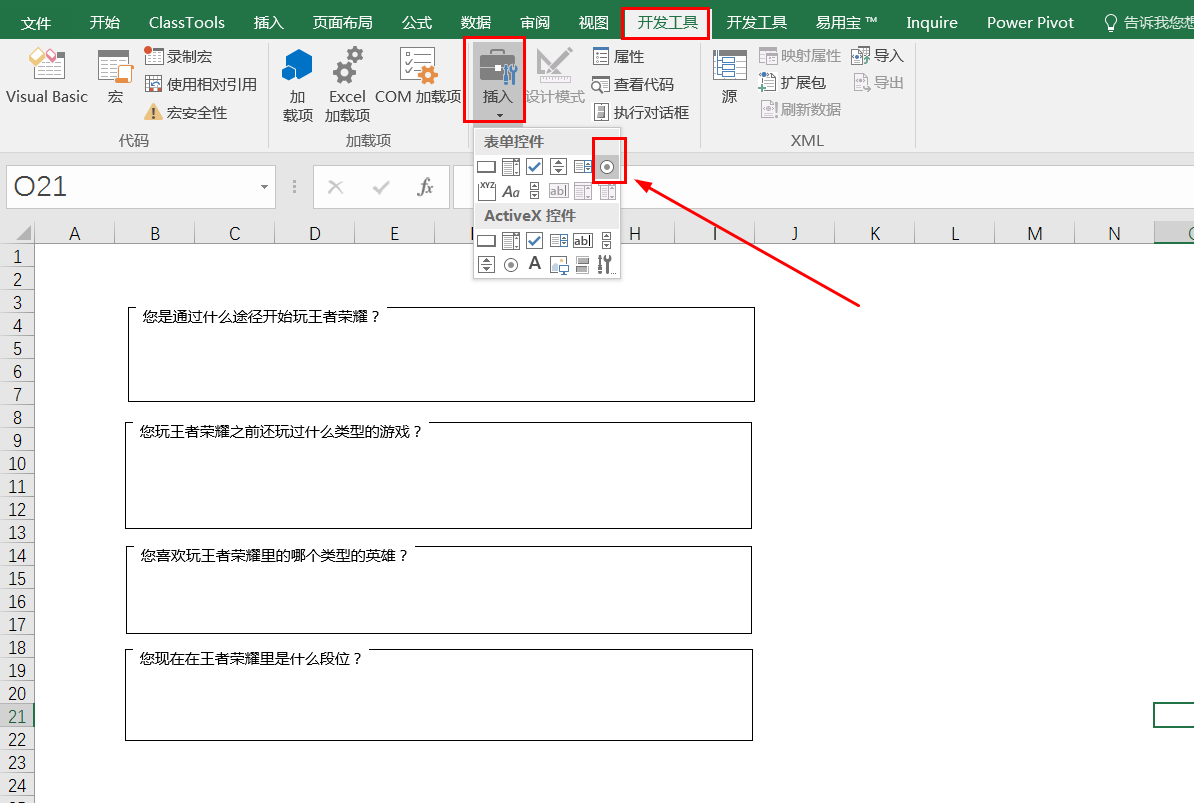Switch to the 页面布局 tab
Screen dimensions: 1194x803
(x=343, y=23)
